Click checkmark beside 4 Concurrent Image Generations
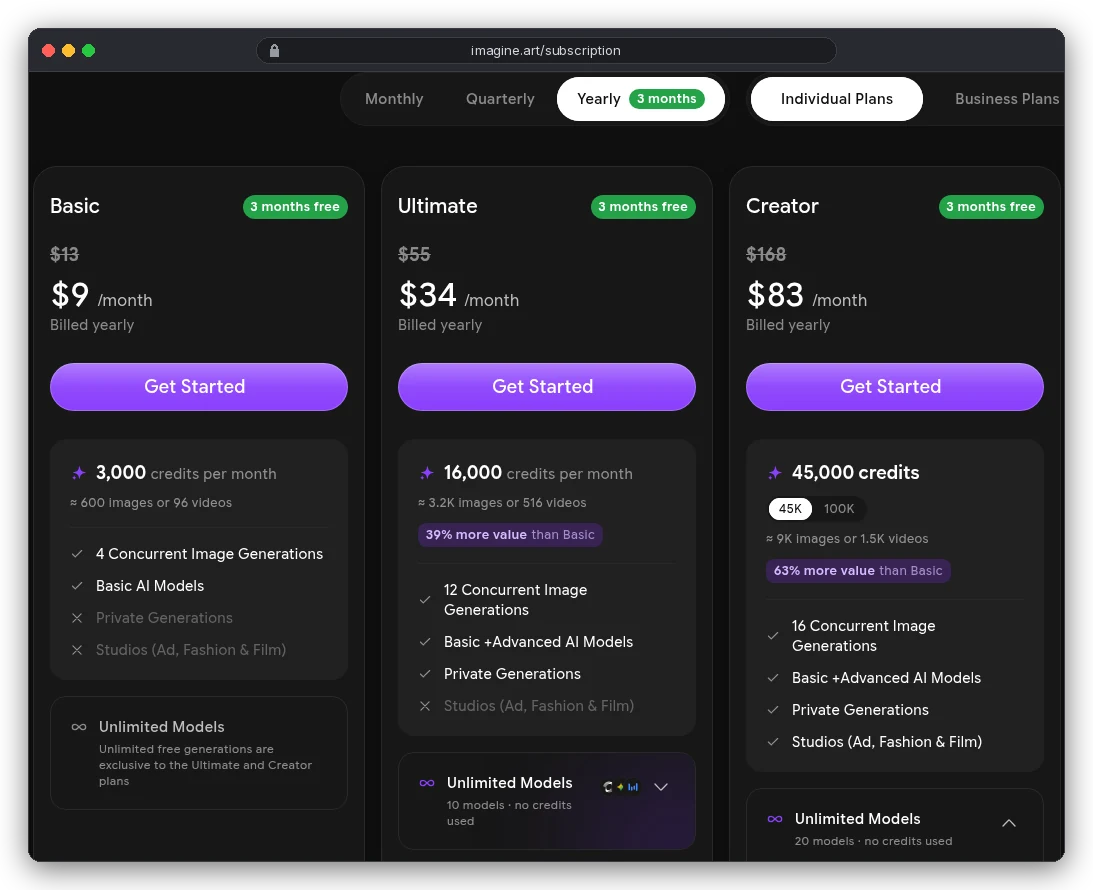The height and width of the screenshot is (890, 1093). coord(77,554)
